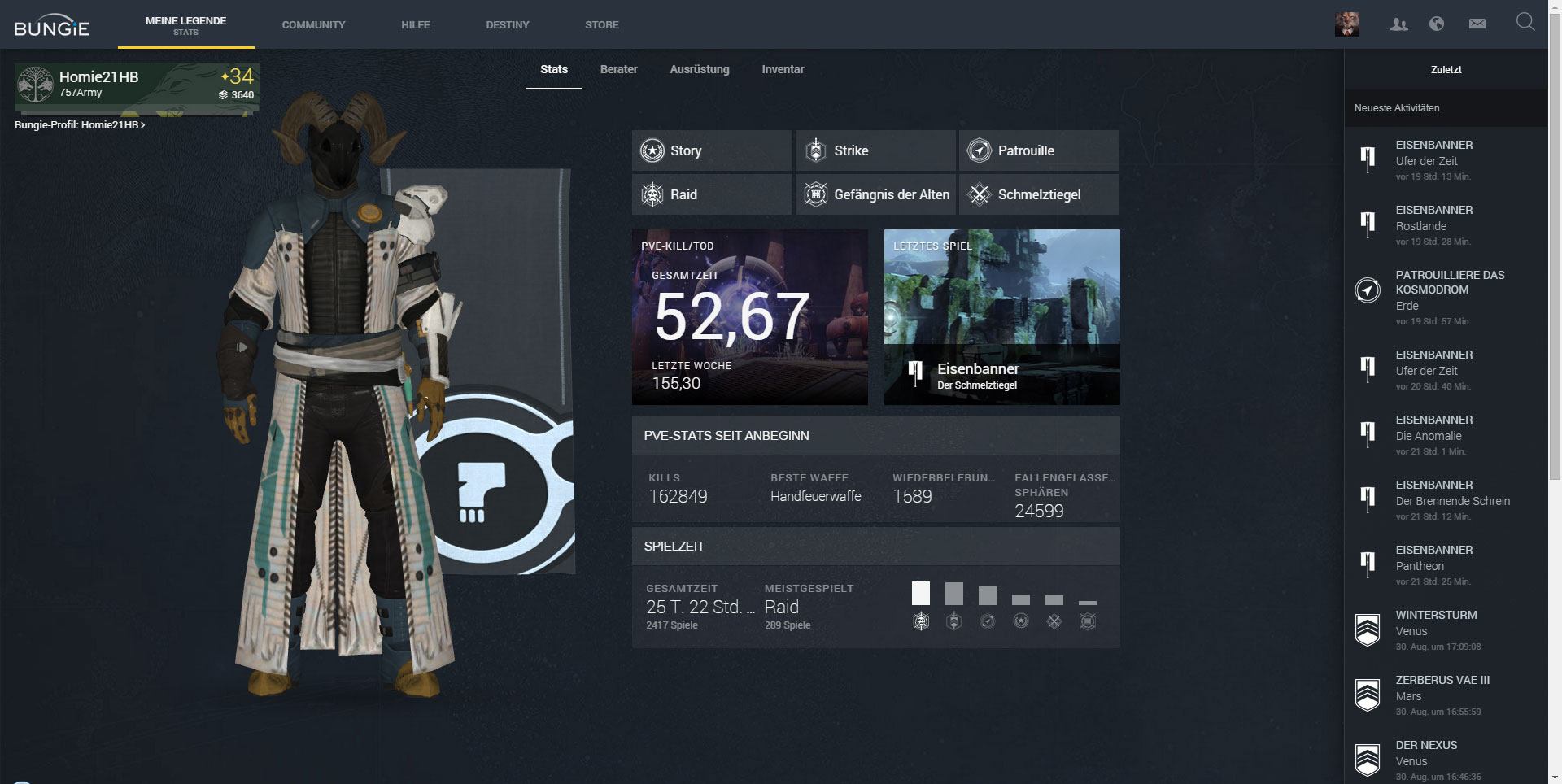The width and height of the screenshot is (1562, 784).
Task: Click the Bungie logo
Action: 52,26
